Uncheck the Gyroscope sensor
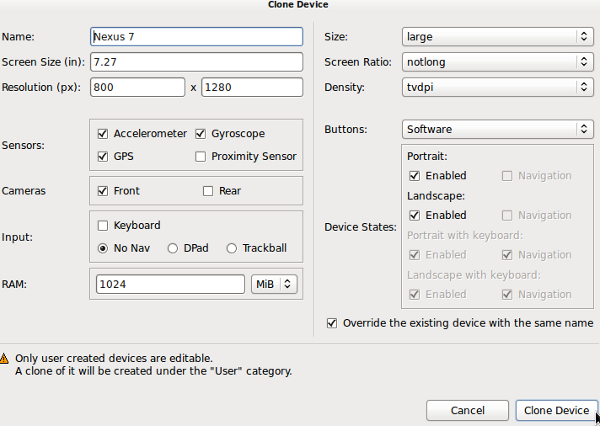600x426 pixels. (201, 133)
